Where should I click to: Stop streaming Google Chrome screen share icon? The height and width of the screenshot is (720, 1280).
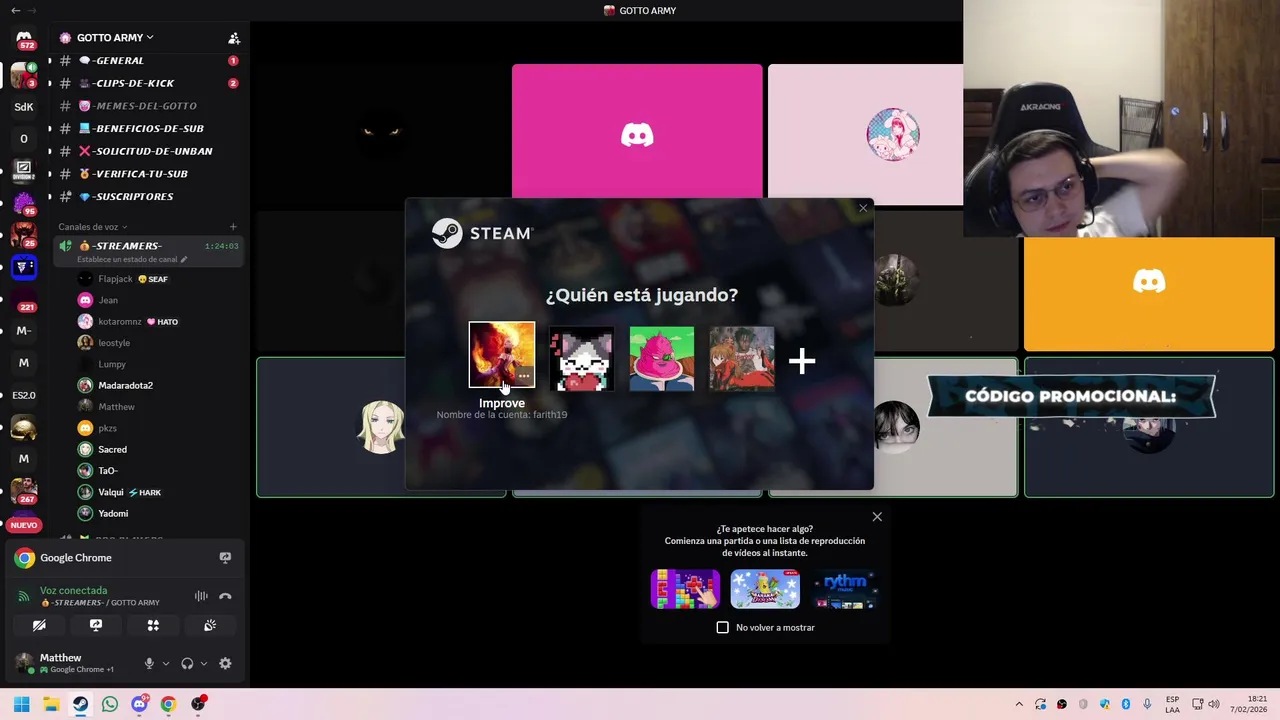[225, 558]
